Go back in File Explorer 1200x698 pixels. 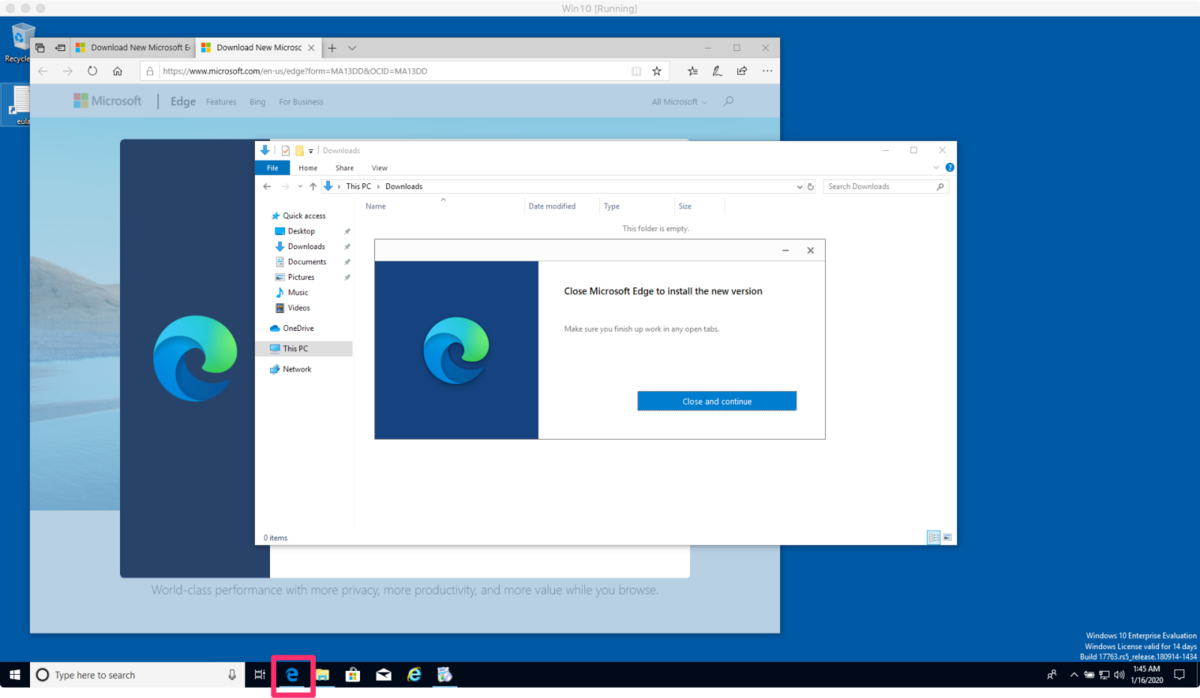(x=267, y=186)
